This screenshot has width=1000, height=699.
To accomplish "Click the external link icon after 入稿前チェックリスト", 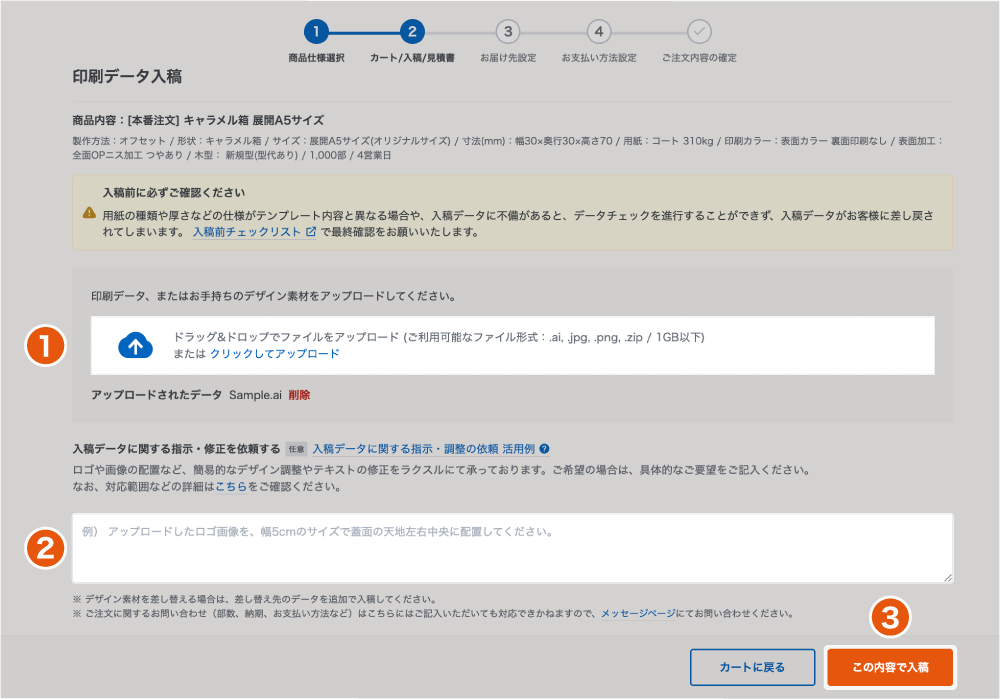I will point(311,232).
